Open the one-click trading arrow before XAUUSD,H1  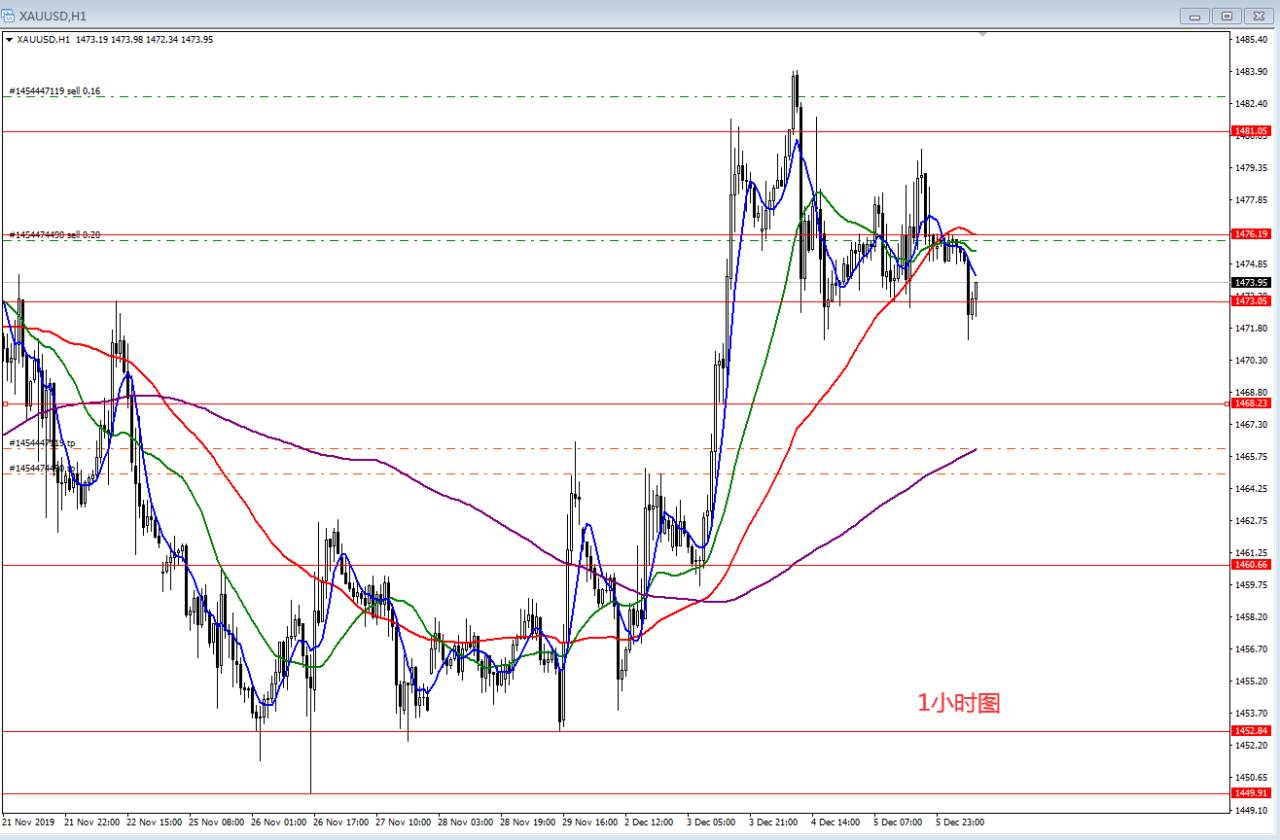coord(9,40)
